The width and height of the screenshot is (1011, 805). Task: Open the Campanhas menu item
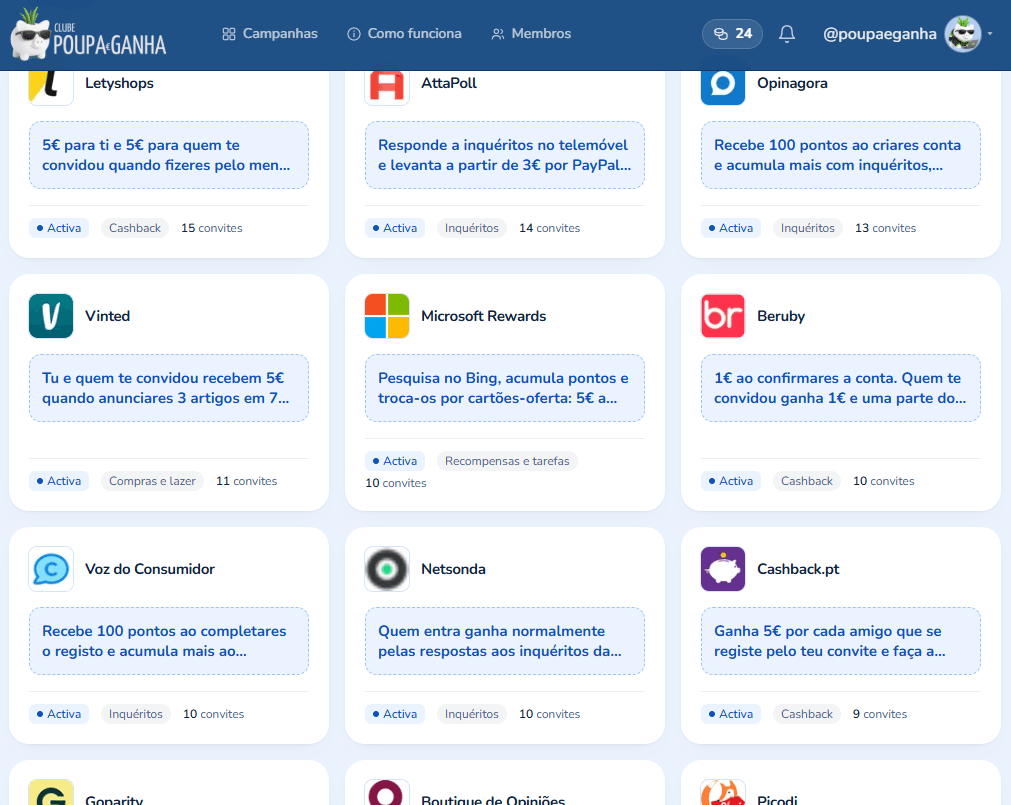coord(270,34)
